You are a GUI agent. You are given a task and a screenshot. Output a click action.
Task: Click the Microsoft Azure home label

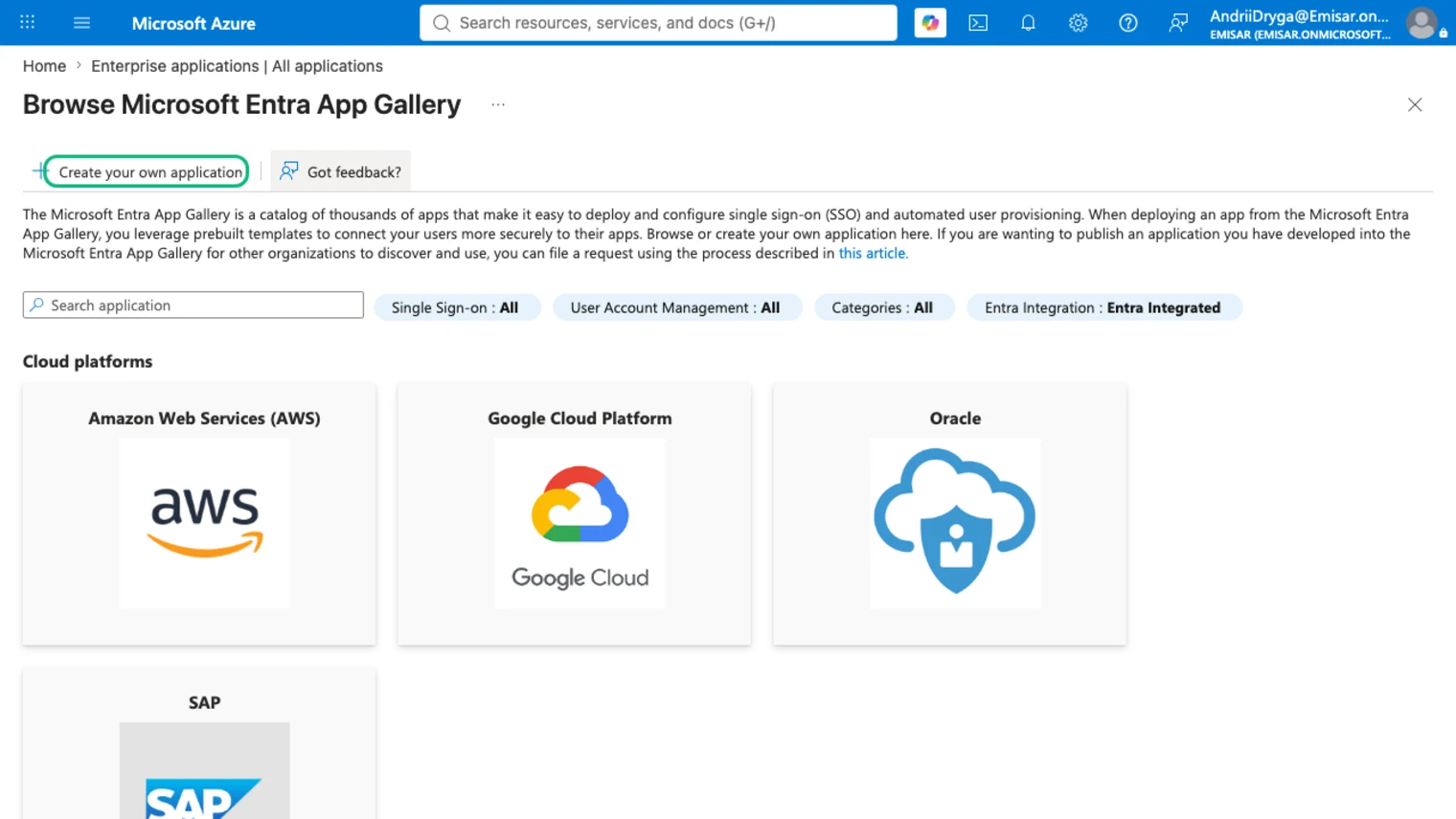[193, 23]
